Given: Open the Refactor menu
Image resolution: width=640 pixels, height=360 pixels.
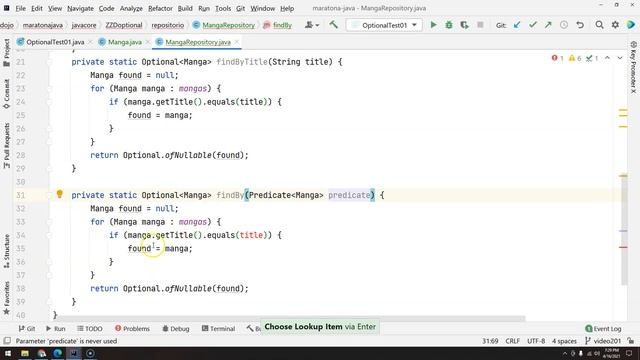Looking at the screenshot, I should click(160, 8).
